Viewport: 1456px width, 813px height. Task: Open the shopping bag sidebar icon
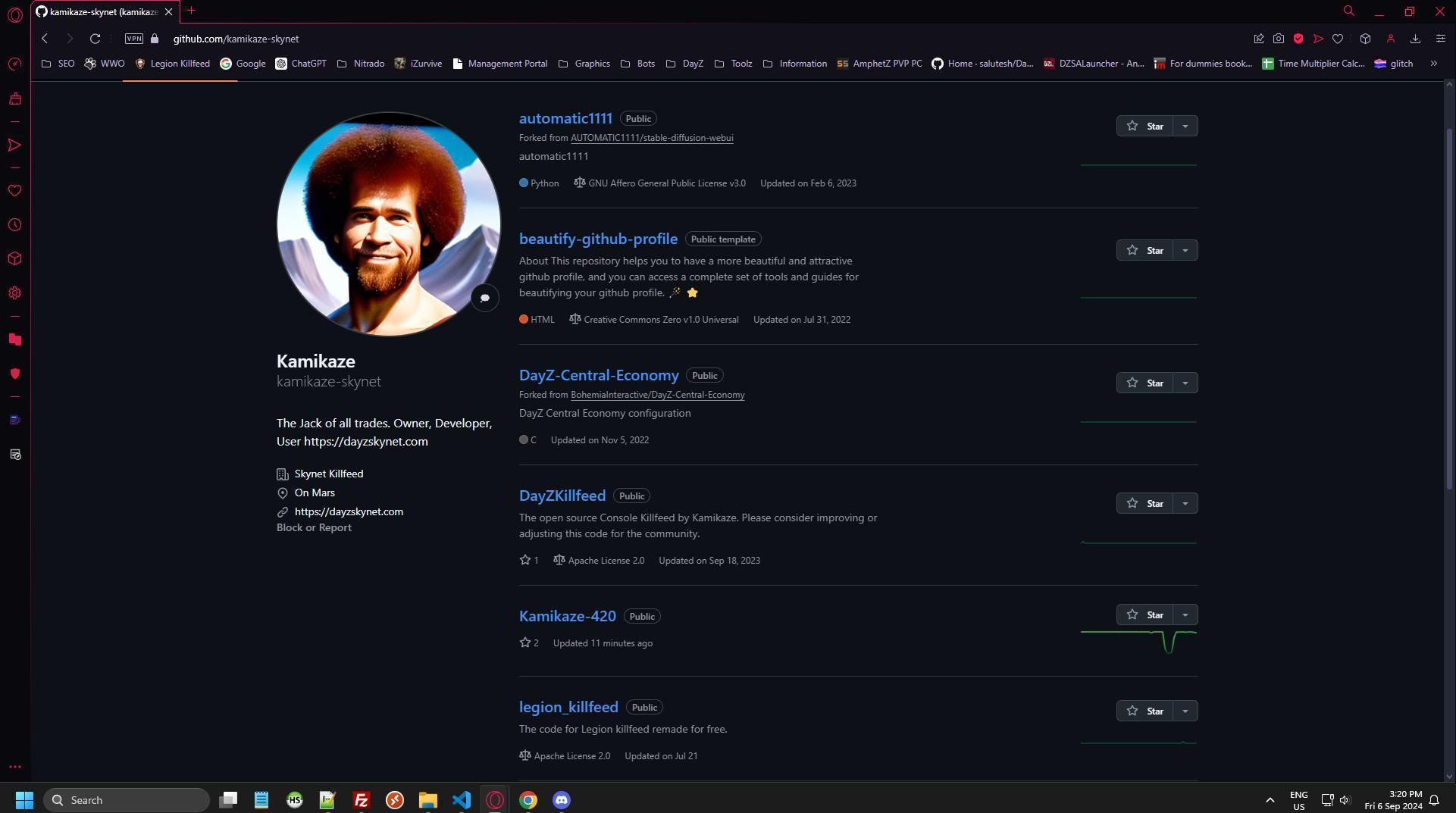(x=14, y=98)
